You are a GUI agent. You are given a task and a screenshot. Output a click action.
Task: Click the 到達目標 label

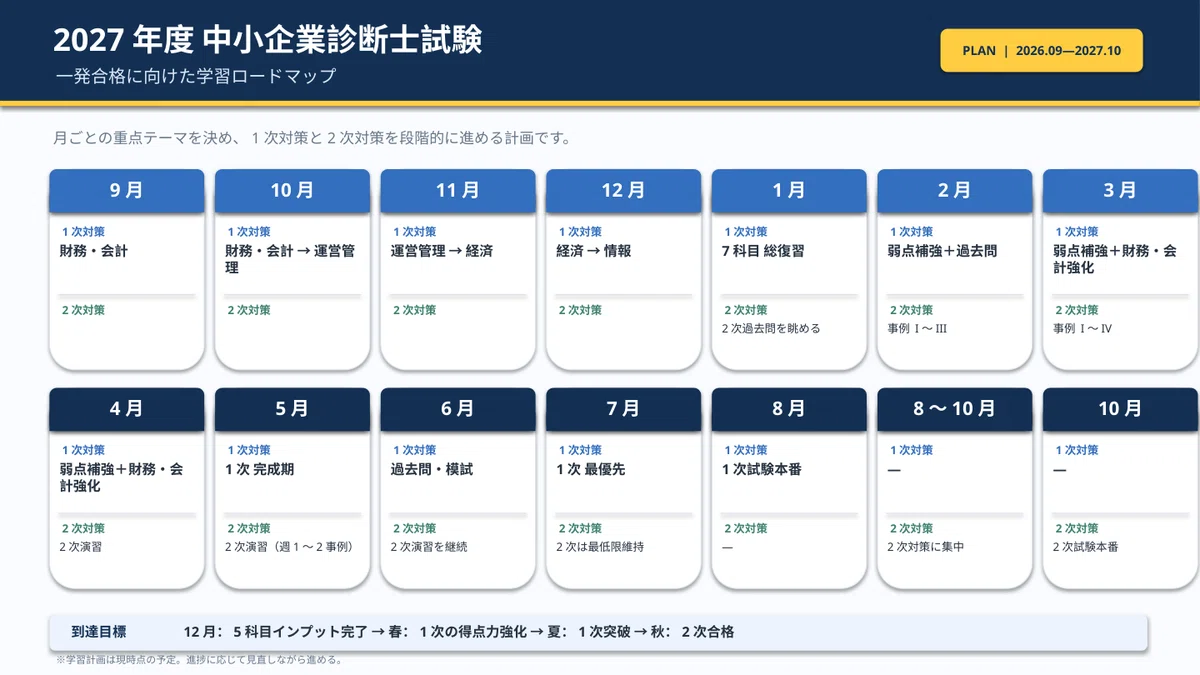(99, 632)
